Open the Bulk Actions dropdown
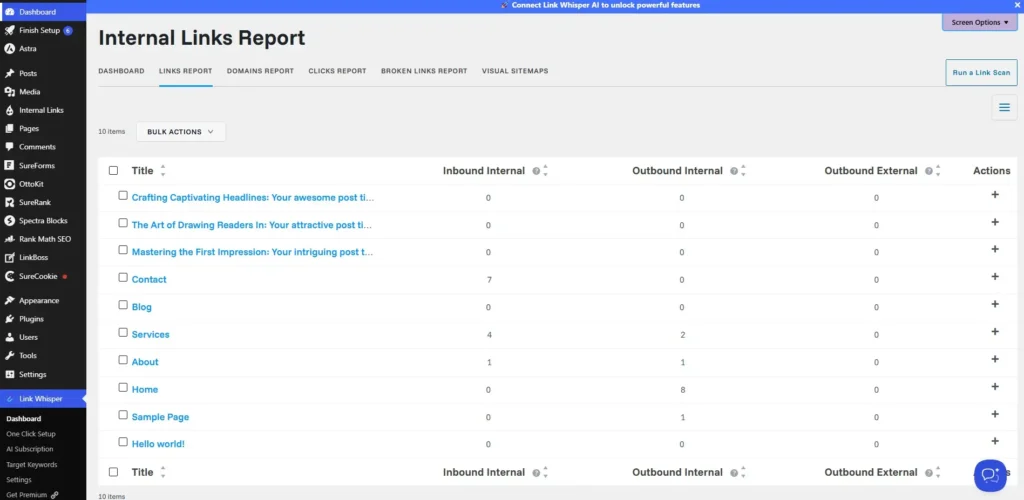 (x=181, y=132)
